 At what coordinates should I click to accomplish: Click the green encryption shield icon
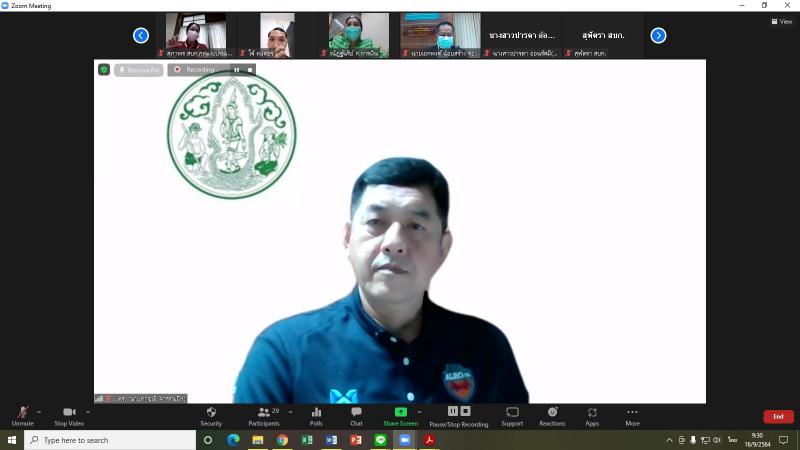pyautogui.click(x=104, y=69)
